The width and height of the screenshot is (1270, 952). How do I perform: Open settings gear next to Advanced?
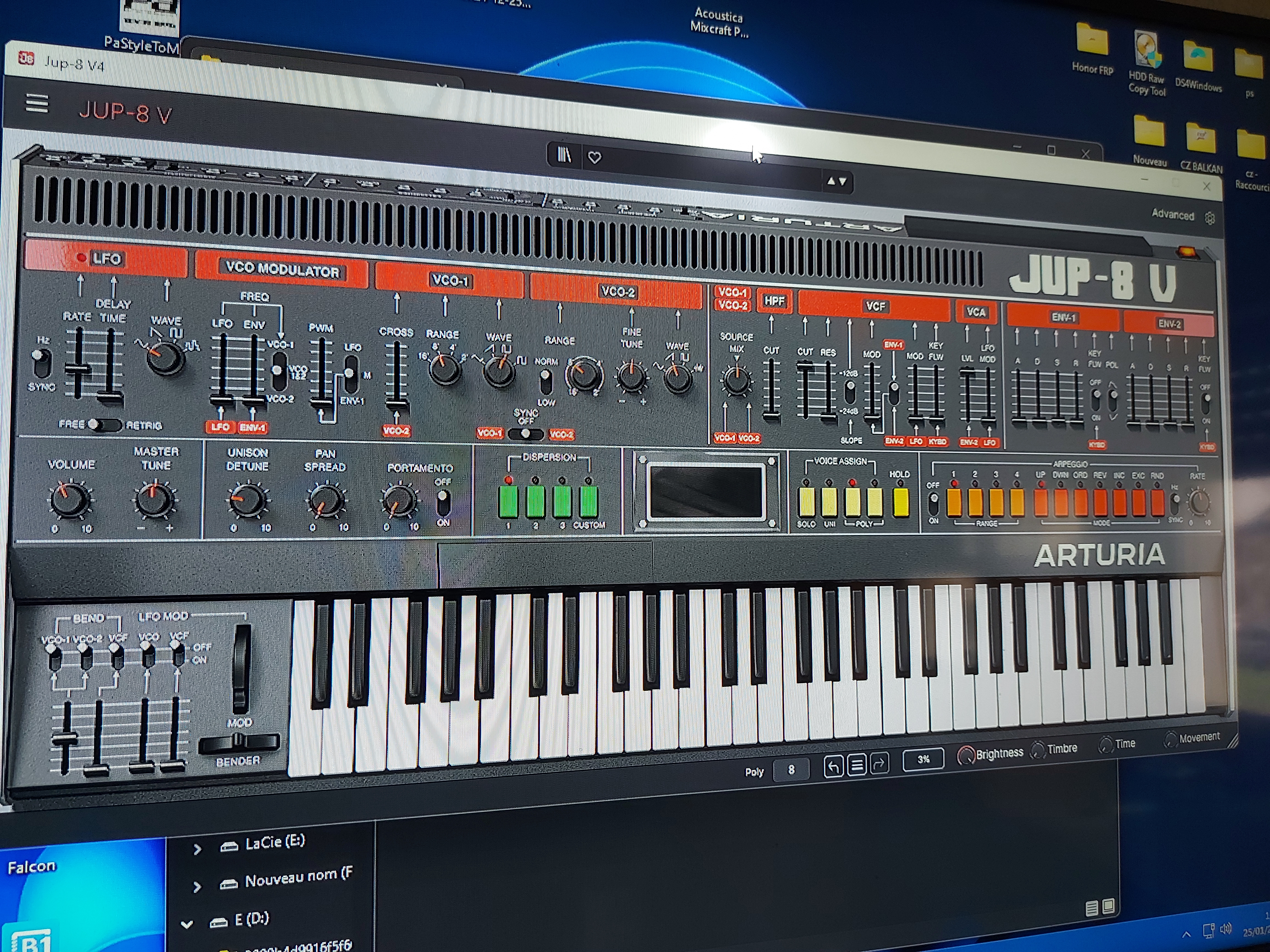(x=1210, y=218)
